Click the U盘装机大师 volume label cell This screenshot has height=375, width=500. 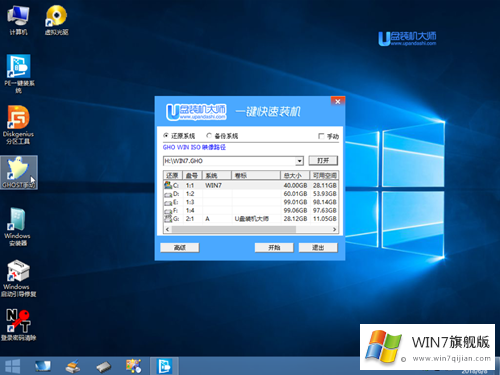tap(252, 219)
